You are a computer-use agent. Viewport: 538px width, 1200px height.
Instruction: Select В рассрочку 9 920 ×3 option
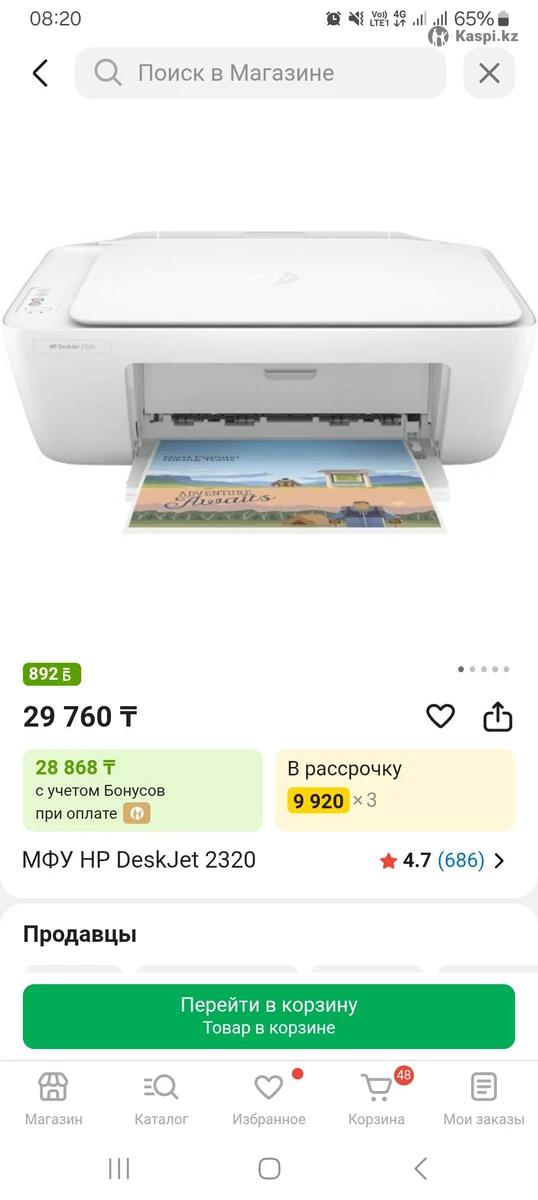click(395, 790)
